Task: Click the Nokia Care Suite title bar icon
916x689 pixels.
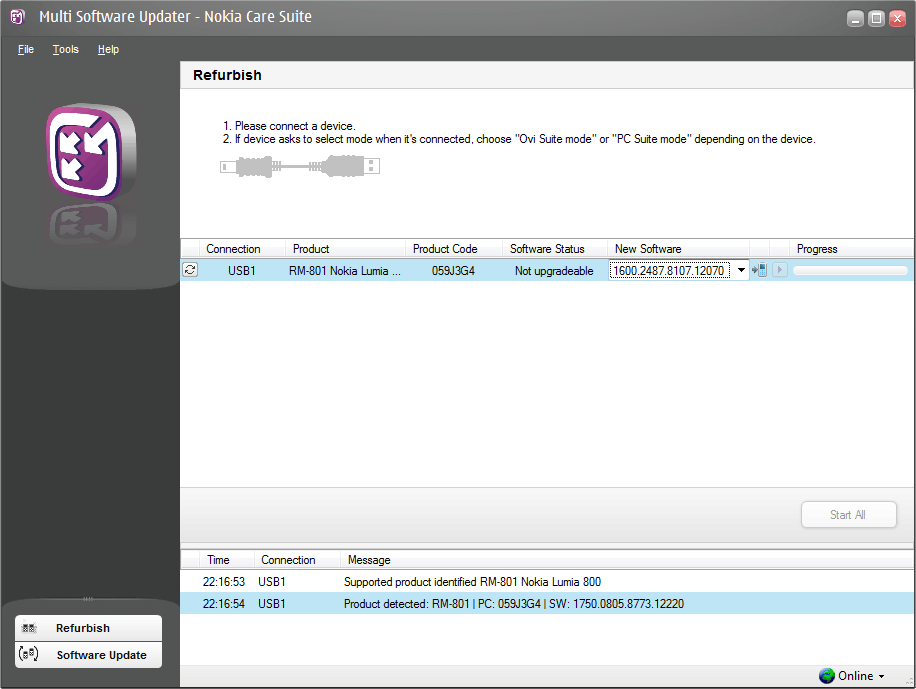Action: click(18, 17)
